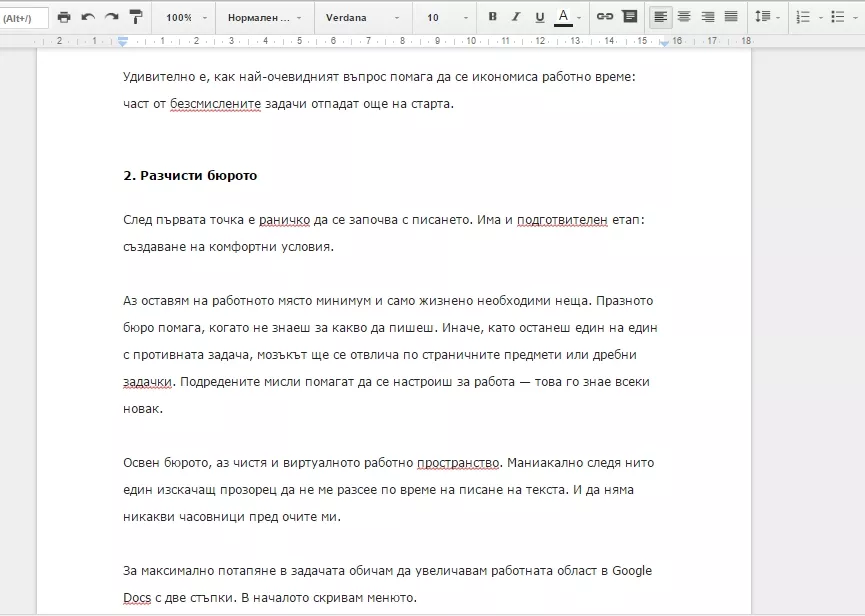The height and width of the screenshot is (616, 865).
Task: Open the line spacing options
Action: 767,17
